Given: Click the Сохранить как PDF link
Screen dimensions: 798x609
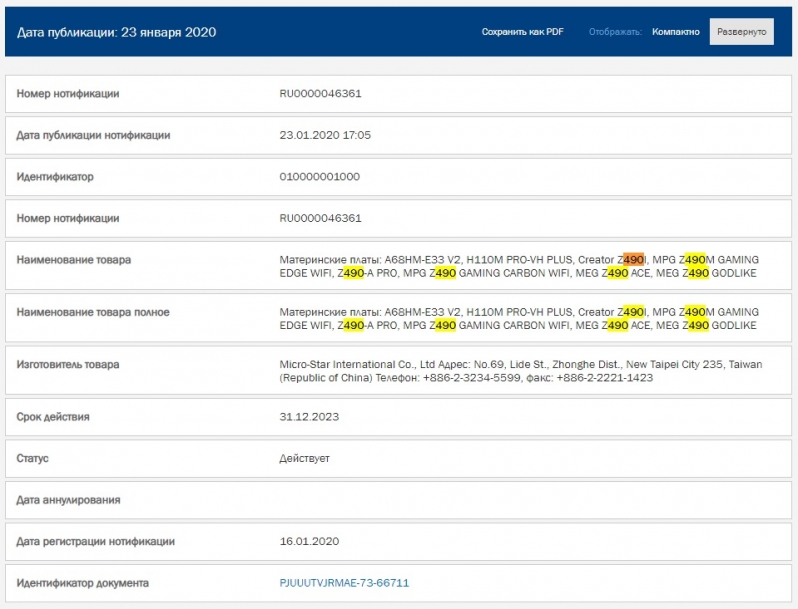Looking at the screenshot, I should pos(523,32).
